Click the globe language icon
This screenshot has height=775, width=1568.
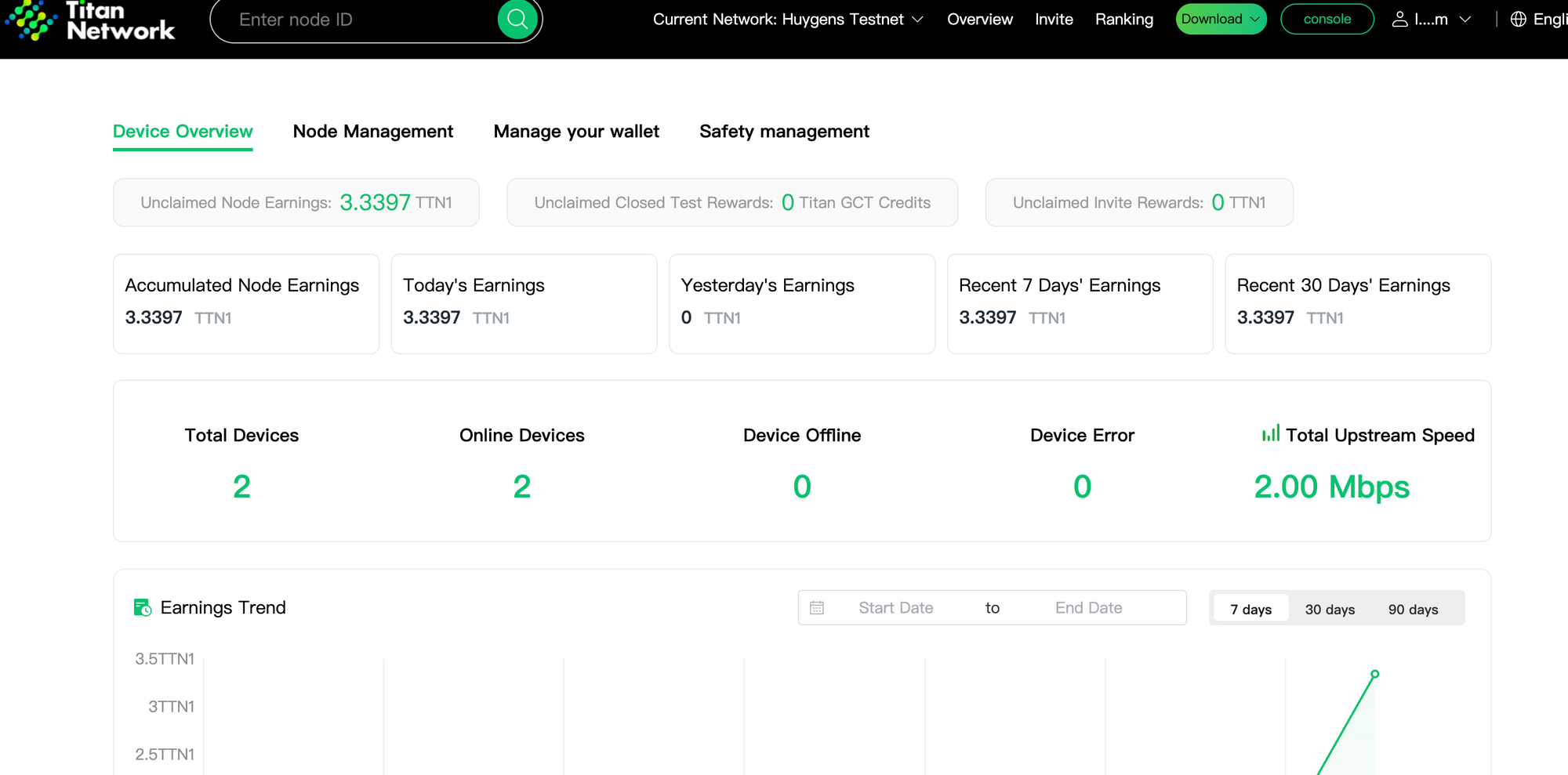[1519, 20]
